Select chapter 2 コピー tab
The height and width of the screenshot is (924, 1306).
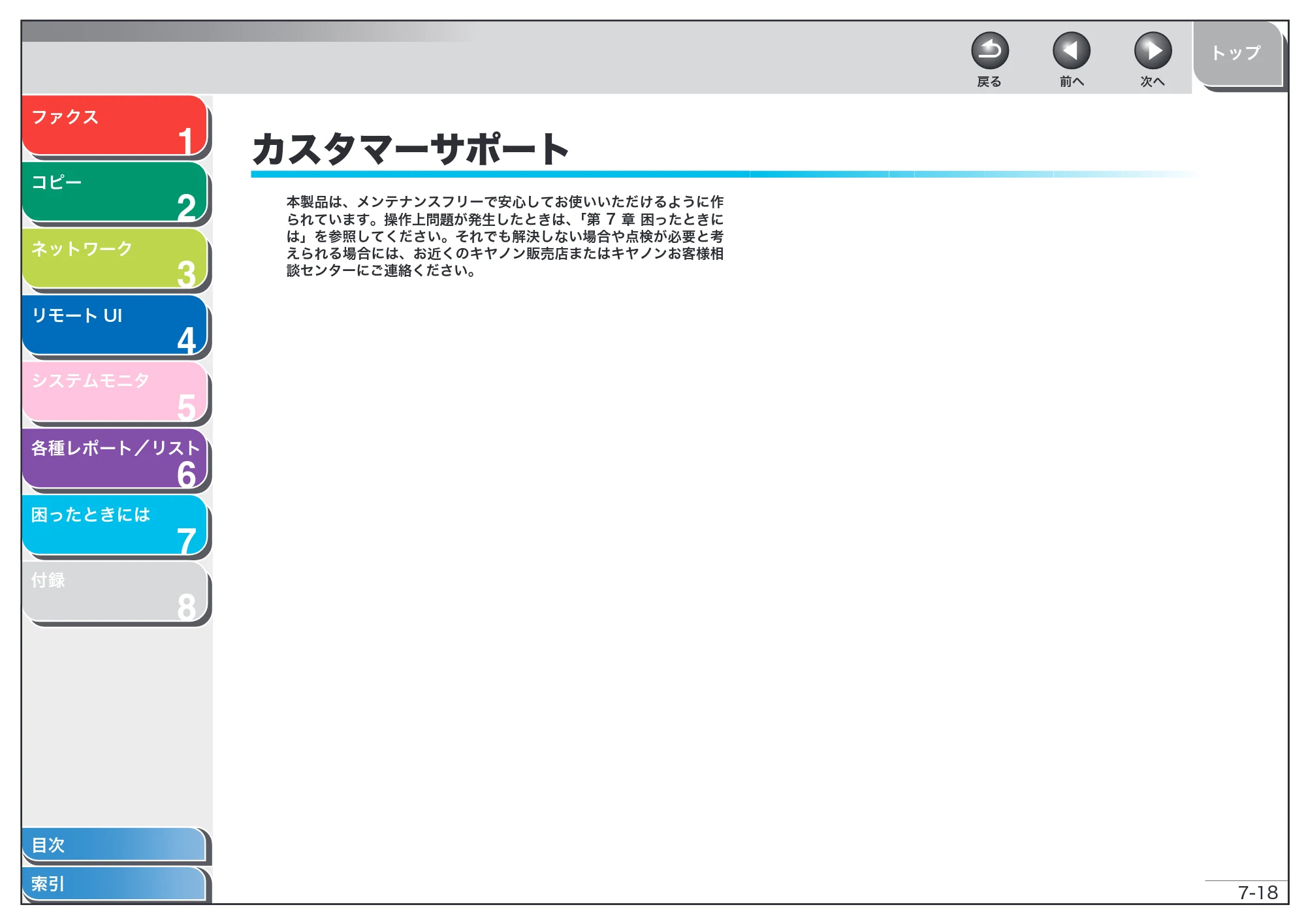(115, 192)
